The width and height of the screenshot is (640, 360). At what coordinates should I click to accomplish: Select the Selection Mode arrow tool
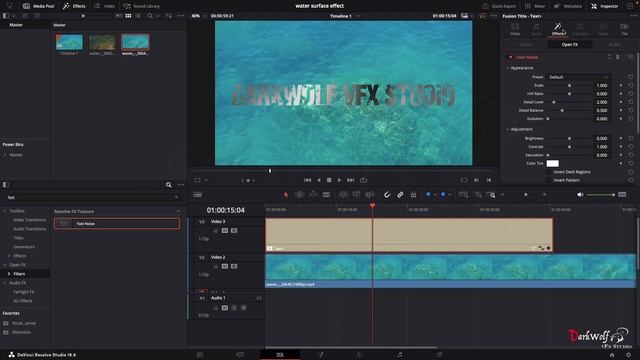(x=286, y=195)
